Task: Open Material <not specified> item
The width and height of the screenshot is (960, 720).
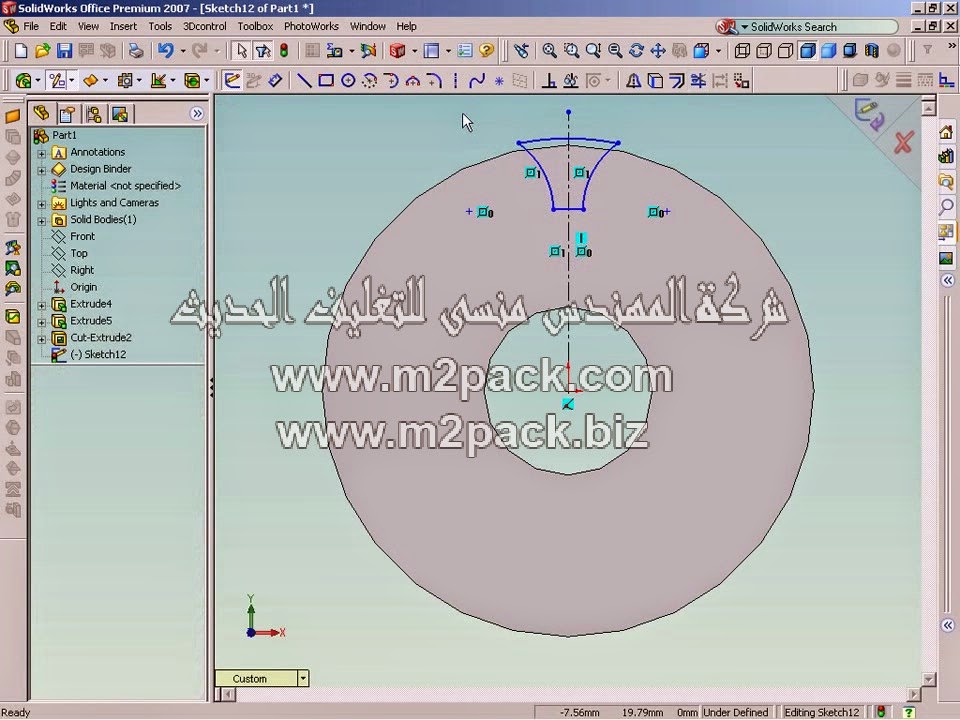Action: 125,186
